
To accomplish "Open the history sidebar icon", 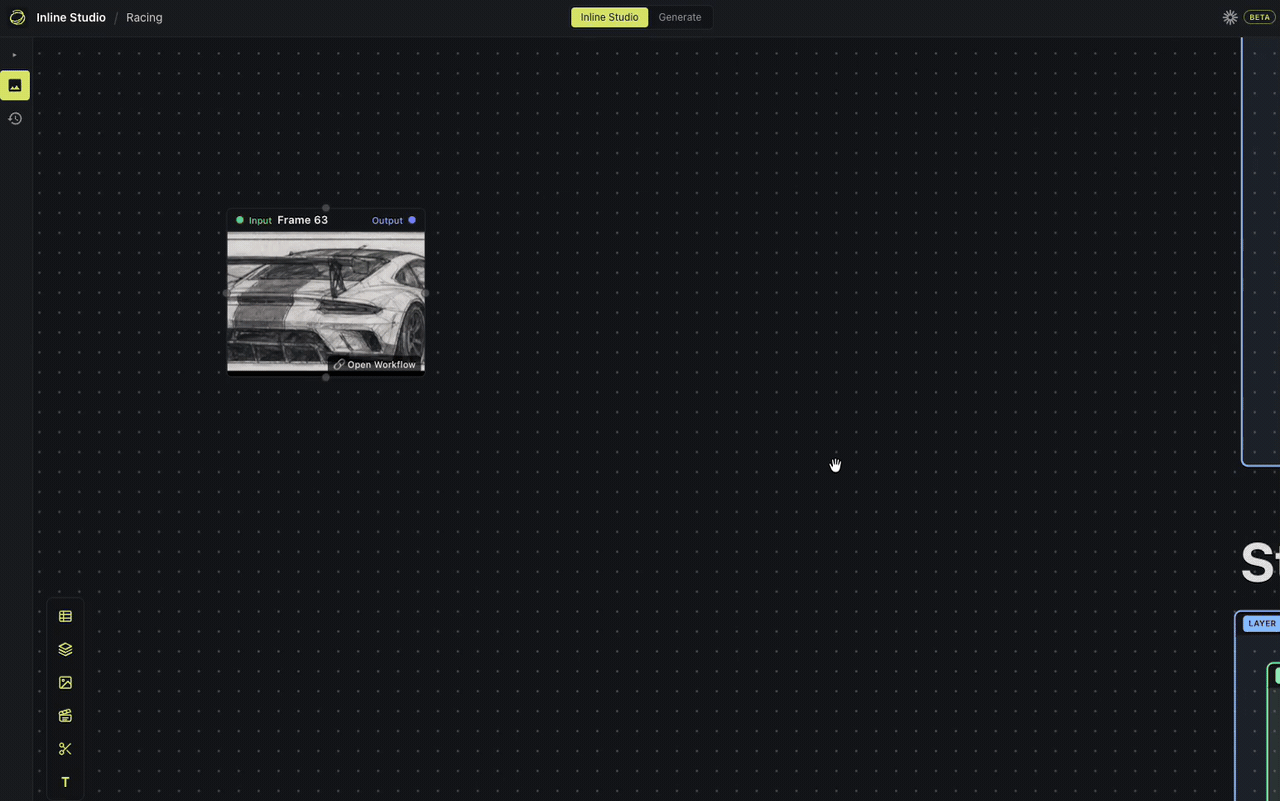I will tap(15, 118).
